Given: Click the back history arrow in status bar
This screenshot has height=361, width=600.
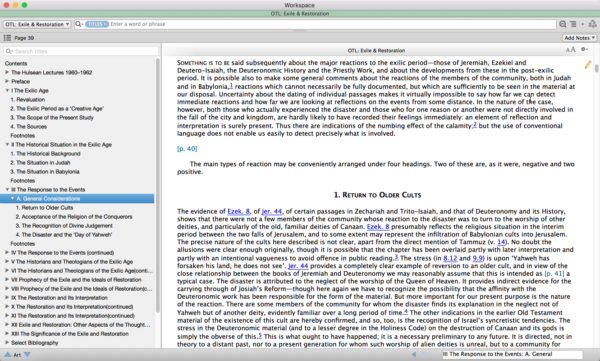Looking at the screenshot, I should 414,354.
